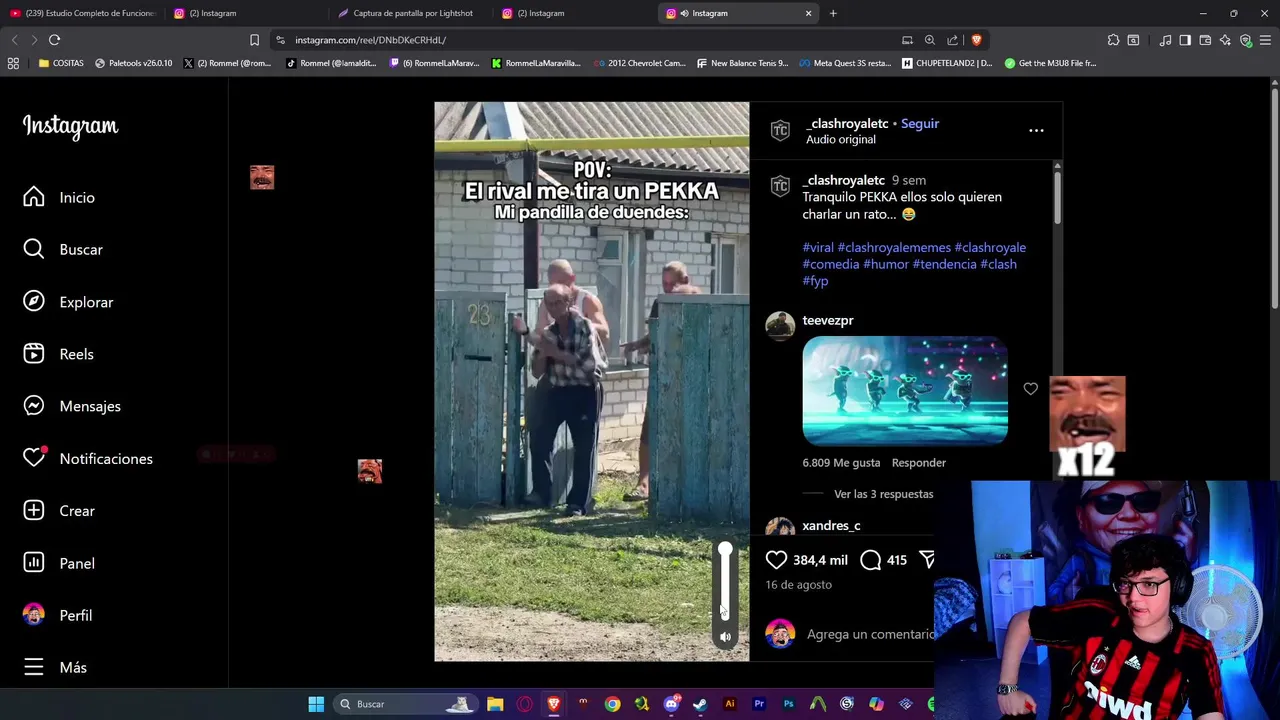Click Responder under teevezpr's comment
The image size is (1280, 720).
(x=919, y=463)
